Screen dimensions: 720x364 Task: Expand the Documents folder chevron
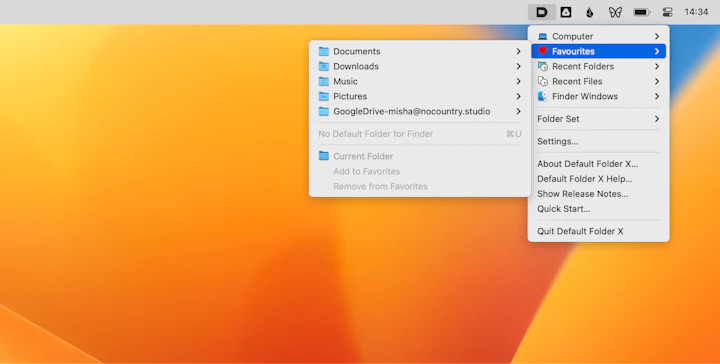coord(518,51)
